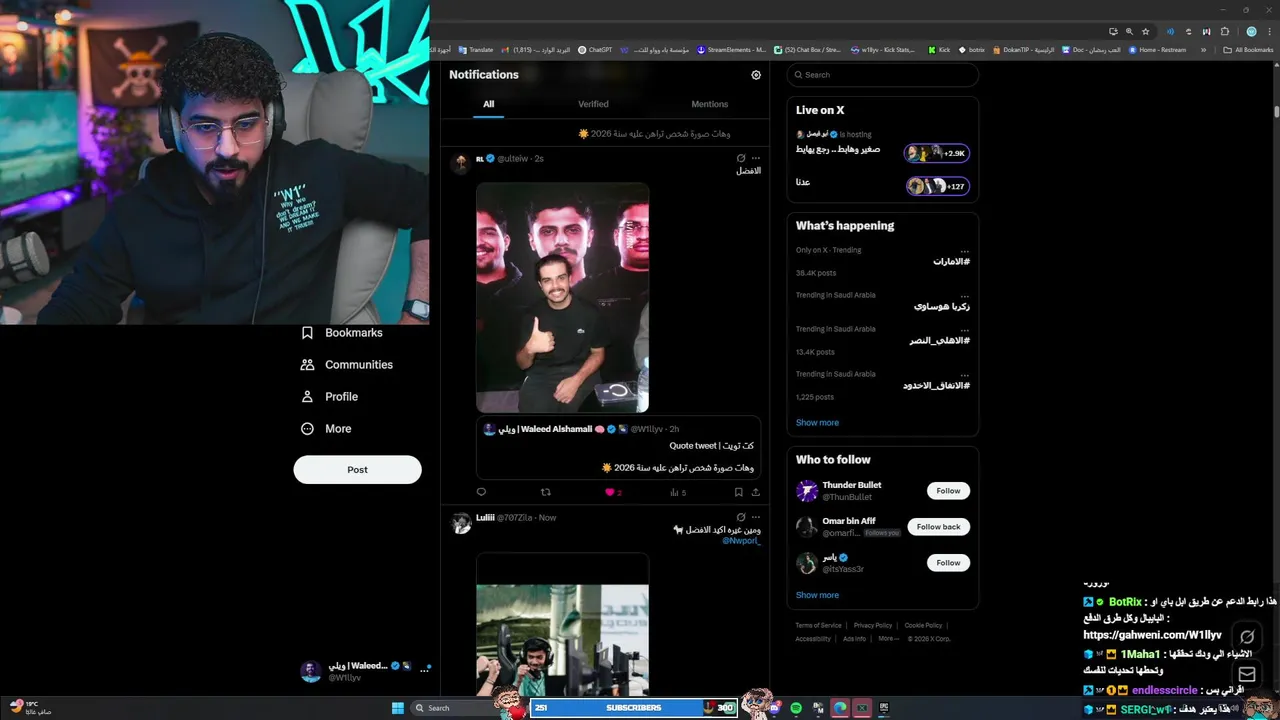The image size is (1280, 720).
Task: Open options for #الاتفاق_الاخدود trend
Action: pos(965,374)
